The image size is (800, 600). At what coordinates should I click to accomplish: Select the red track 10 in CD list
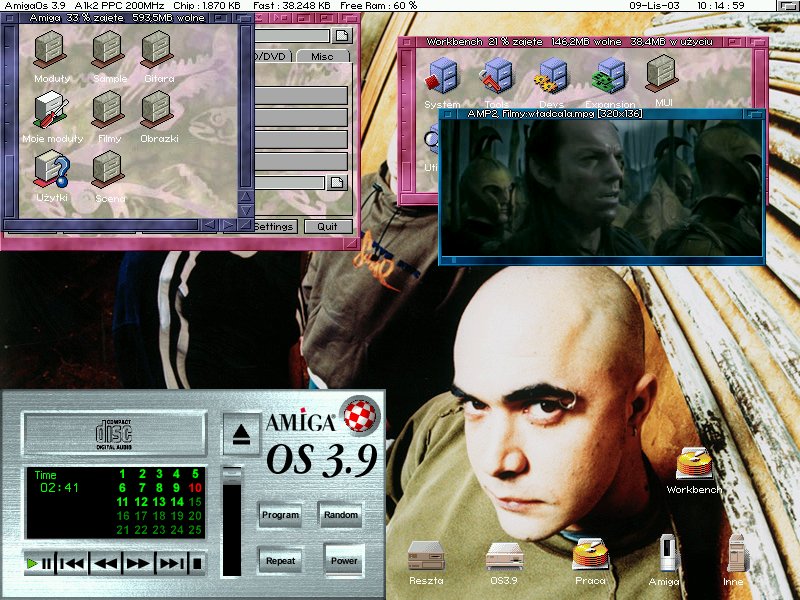(x=195, y=488)
